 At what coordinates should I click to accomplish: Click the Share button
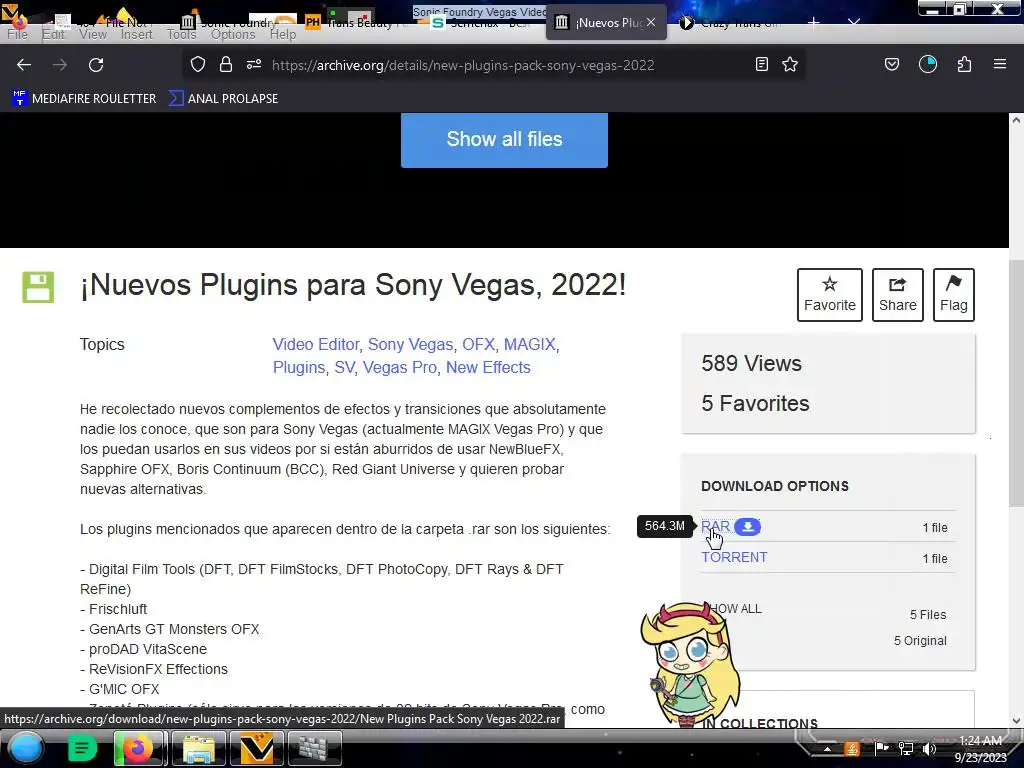[897, 295]
